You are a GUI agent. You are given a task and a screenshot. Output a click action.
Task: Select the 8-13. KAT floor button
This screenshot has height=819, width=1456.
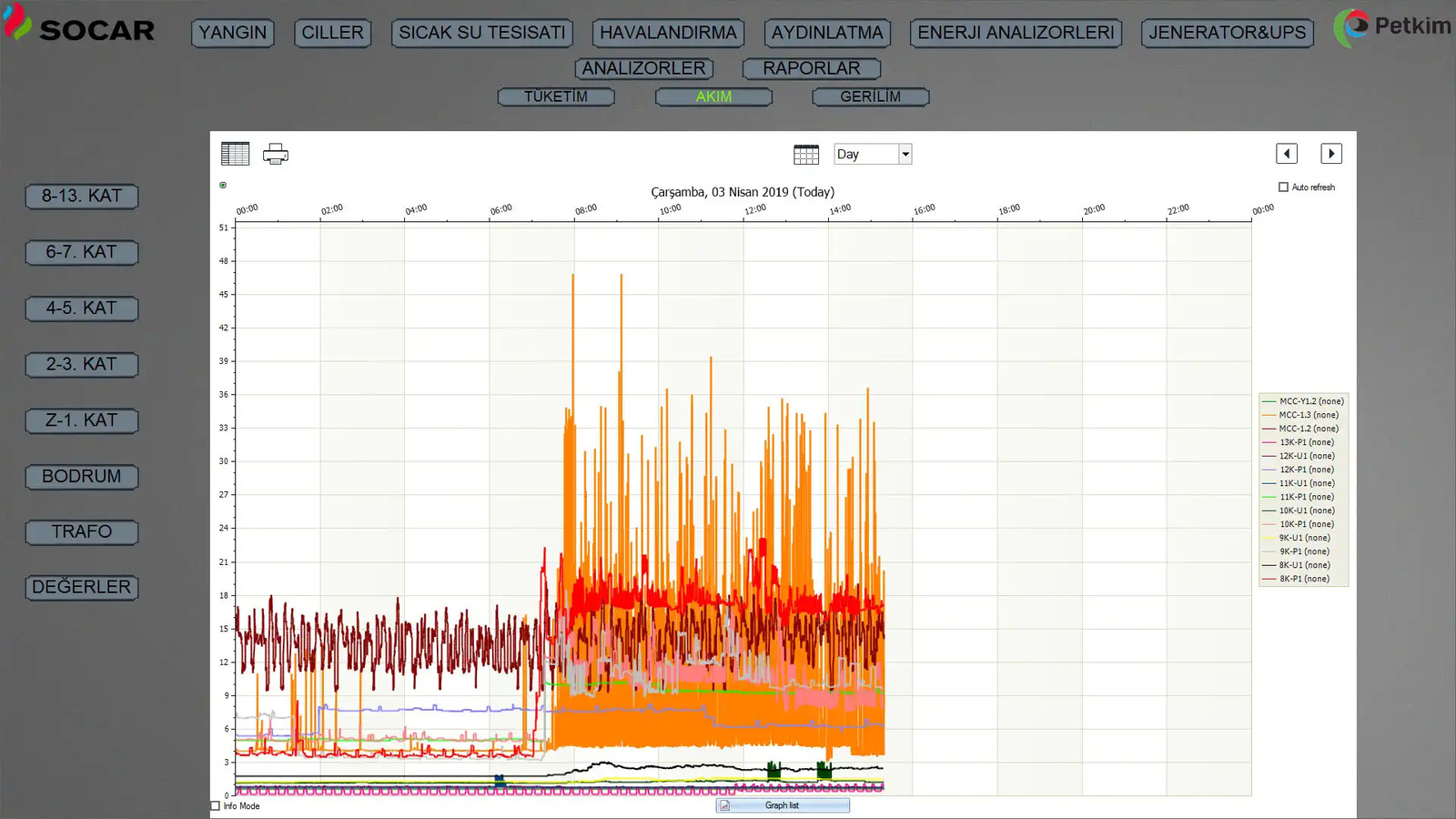(82, 196)
